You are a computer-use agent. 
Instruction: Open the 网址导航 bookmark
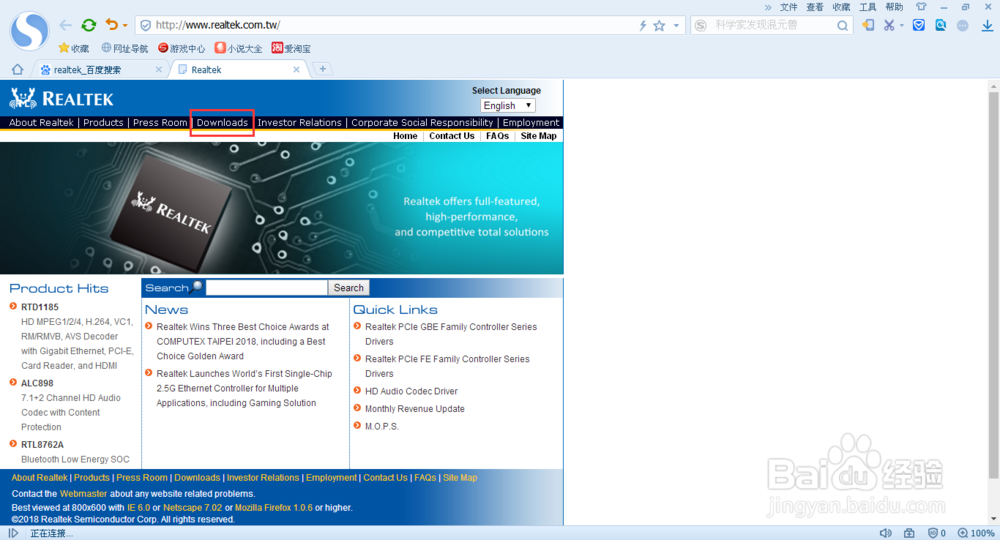point(125,48)
